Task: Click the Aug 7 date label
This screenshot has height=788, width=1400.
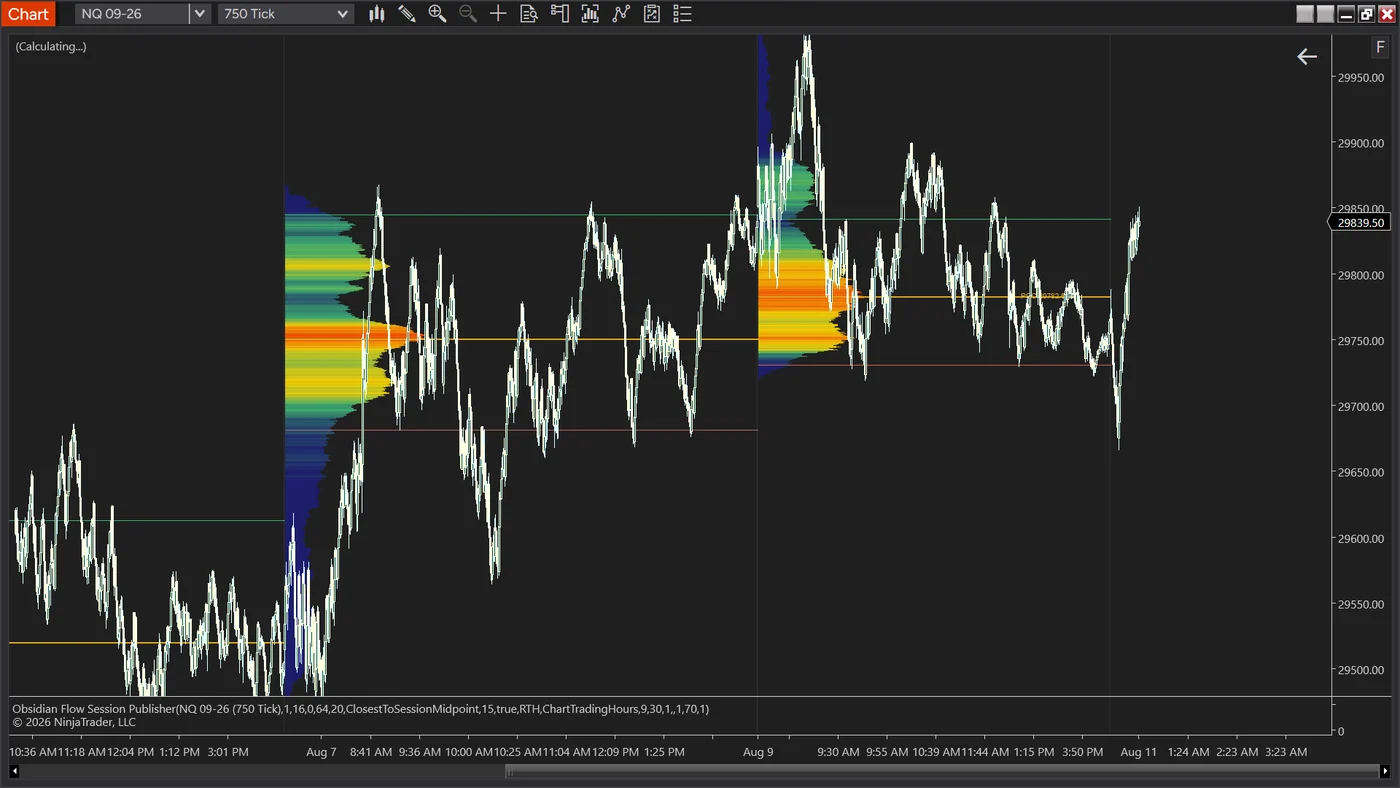Action: (x=321, y=752)
